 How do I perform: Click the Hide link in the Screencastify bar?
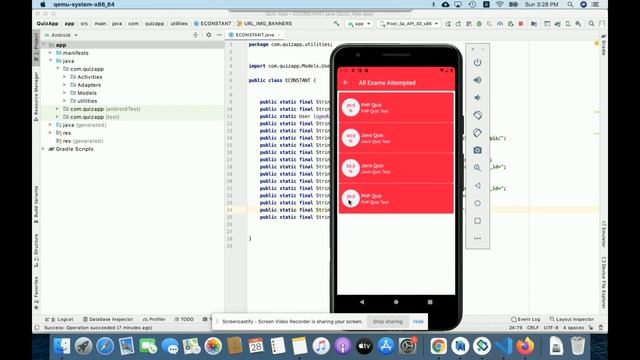(418, 322)
